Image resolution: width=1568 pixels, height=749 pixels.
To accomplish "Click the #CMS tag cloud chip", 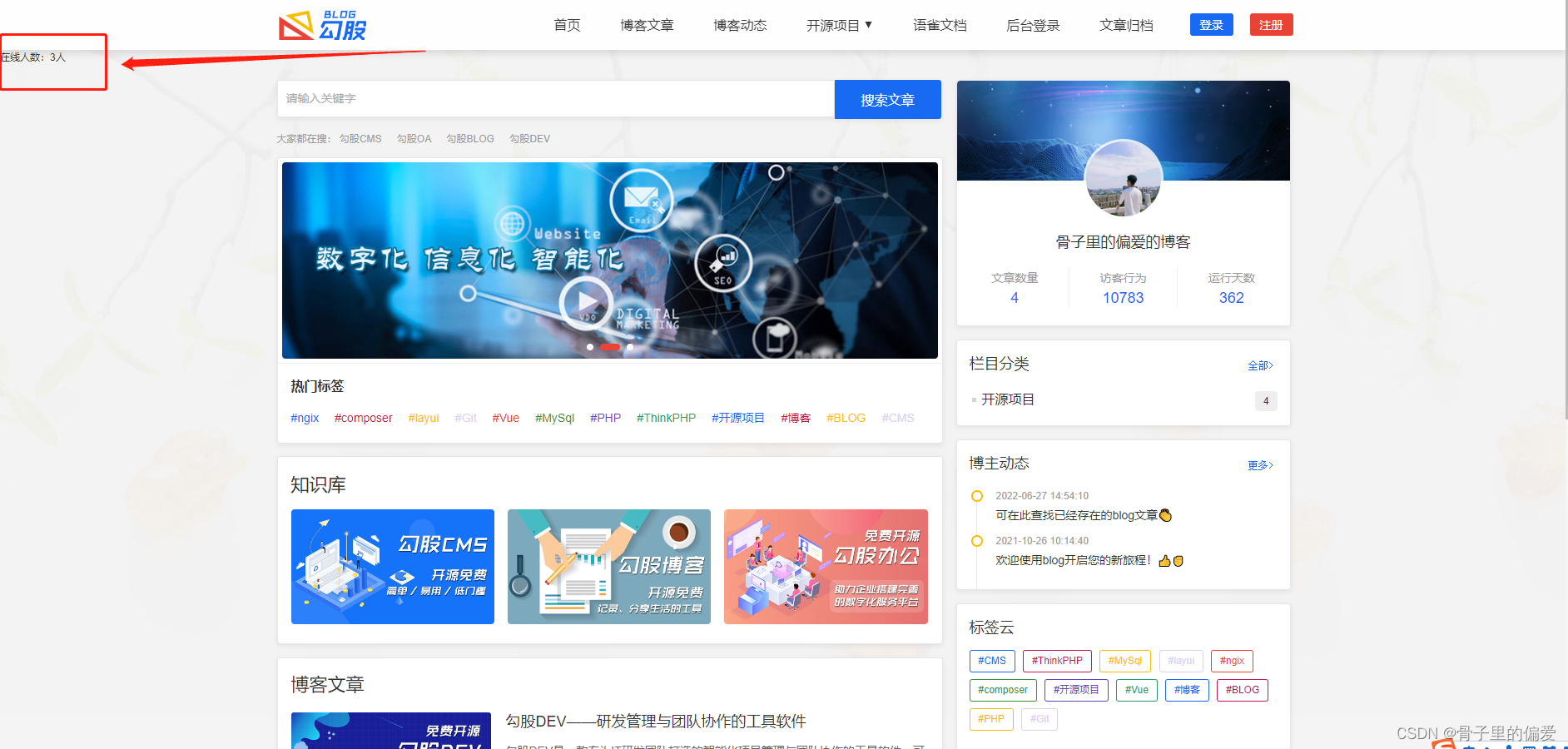I will (992, 661).
